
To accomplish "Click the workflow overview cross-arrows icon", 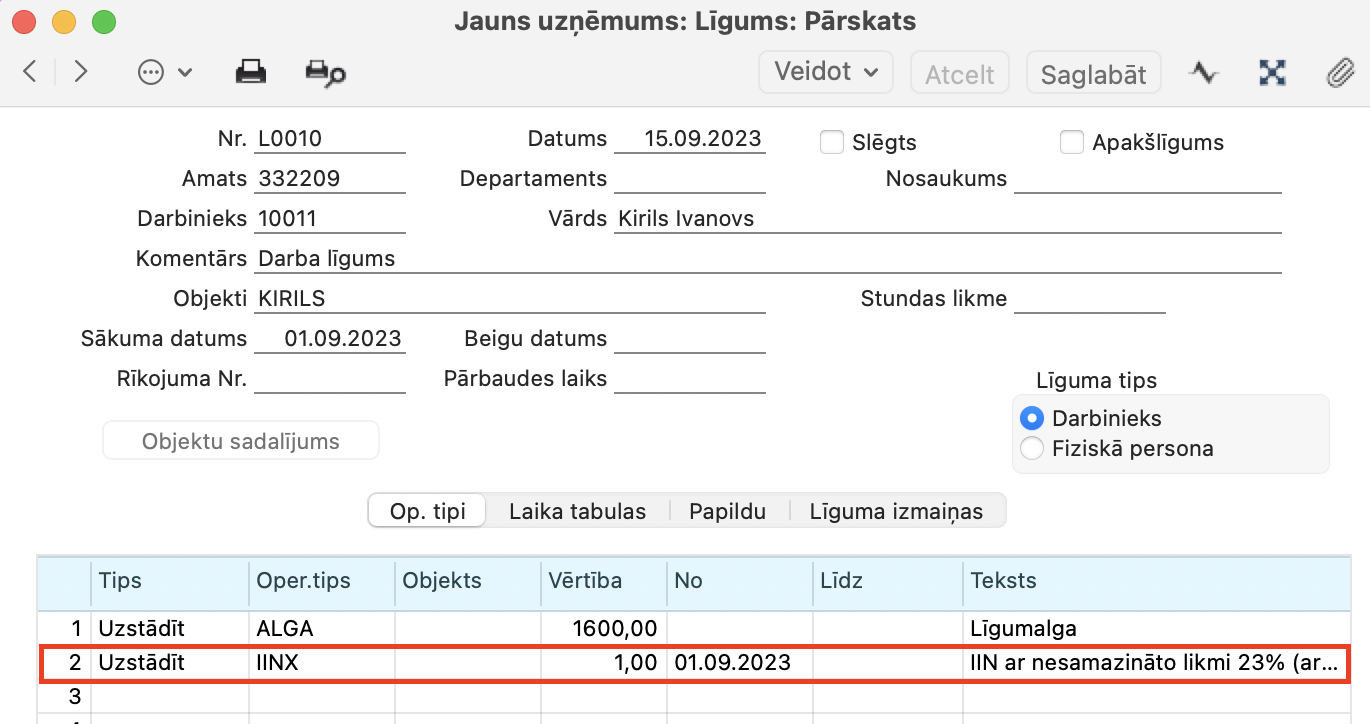I will 1271,73.
